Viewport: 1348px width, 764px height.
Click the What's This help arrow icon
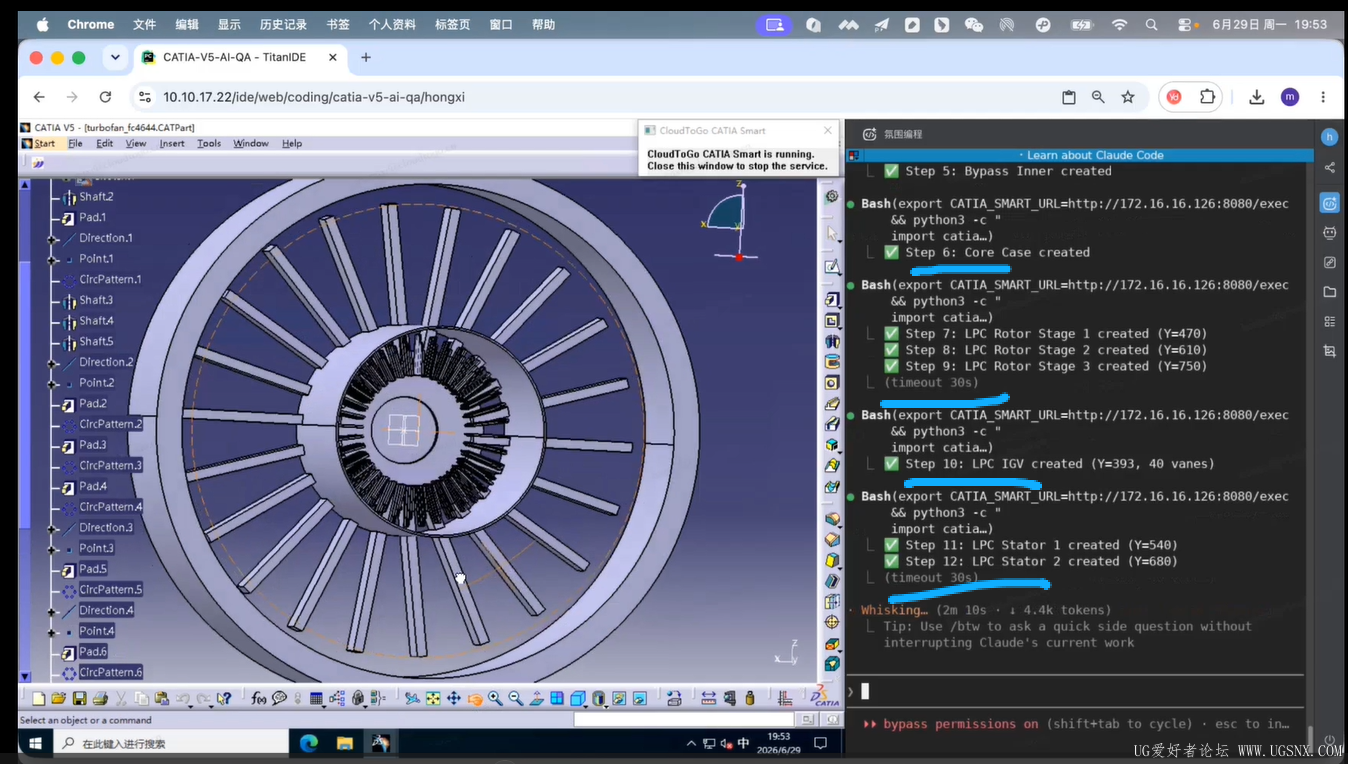(224, 698)
